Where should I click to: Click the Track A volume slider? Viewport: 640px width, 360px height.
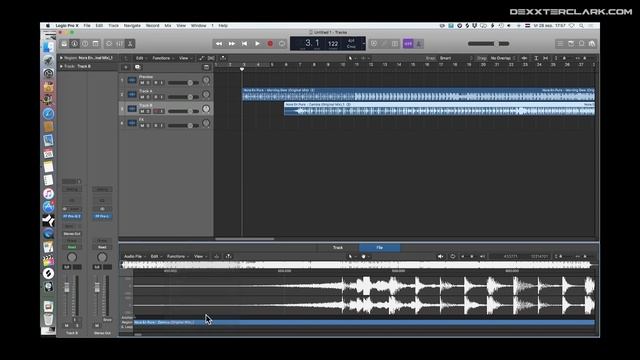(x=183, y=97)
